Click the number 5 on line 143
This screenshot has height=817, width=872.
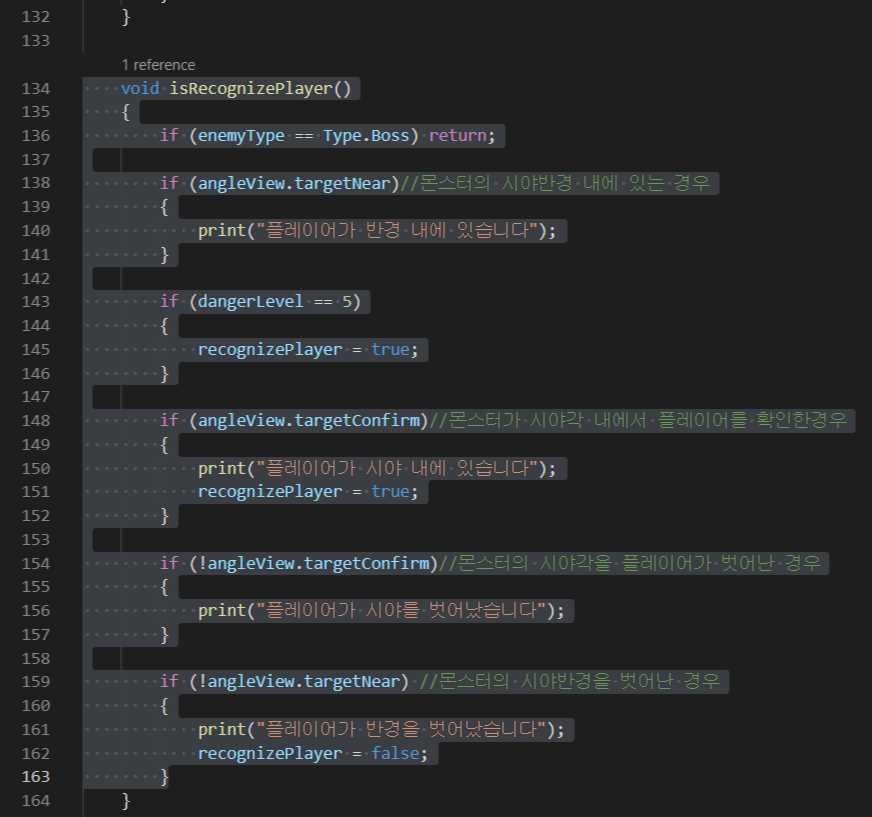(x=347, y=301)
